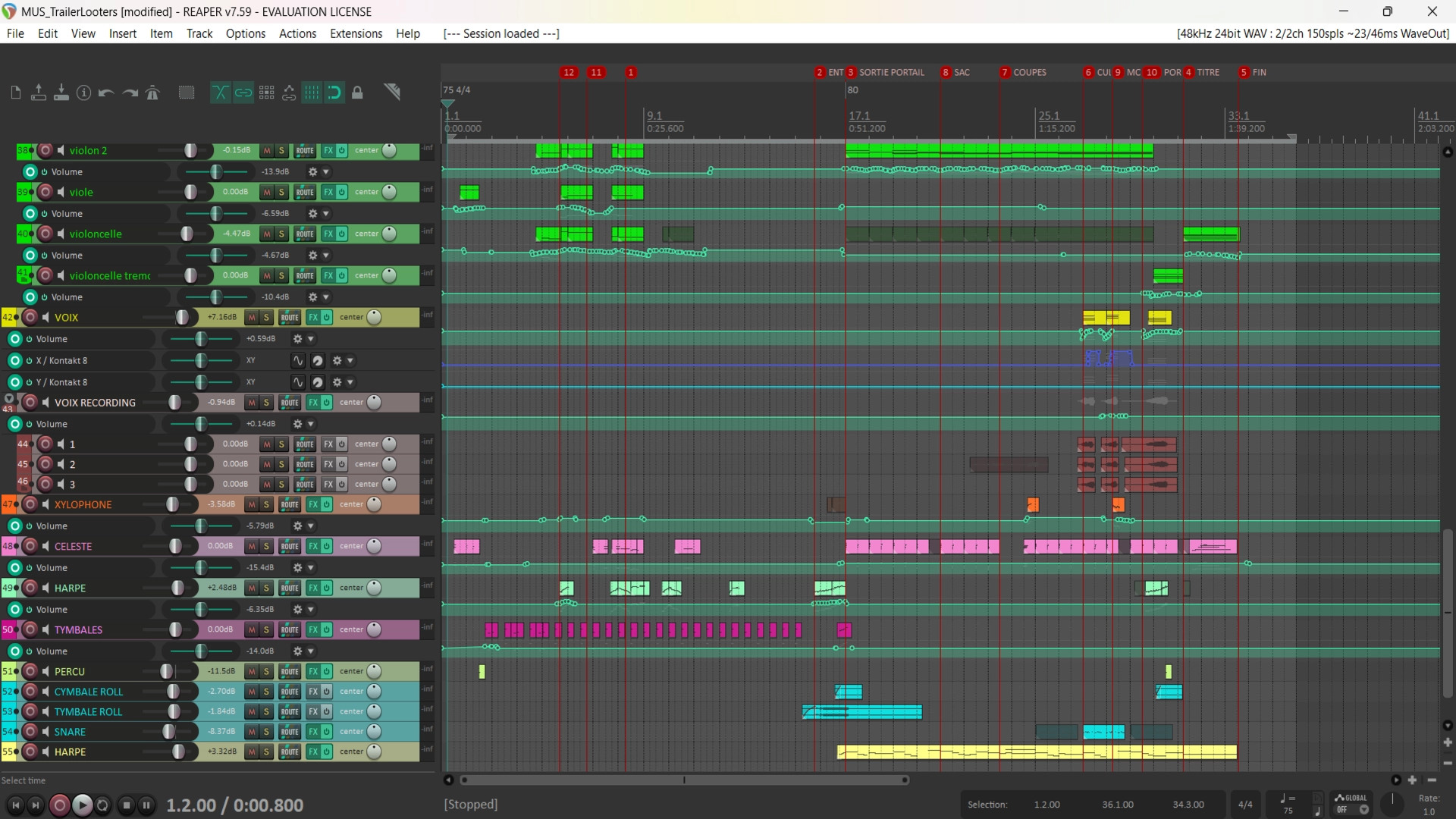
Task: Click the playback Rate knob
Action: point(1392,805)
